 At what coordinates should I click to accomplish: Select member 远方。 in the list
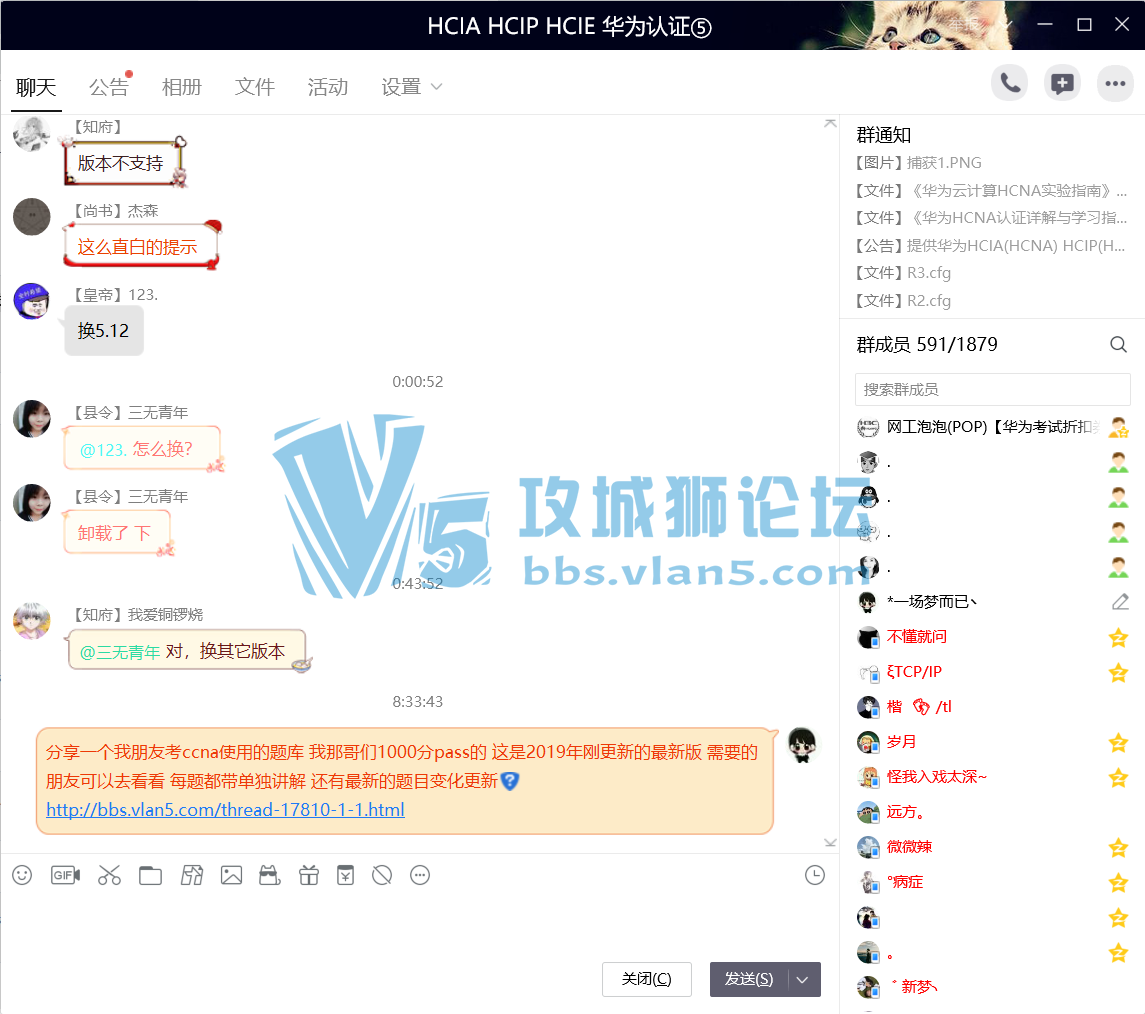point(992,813)
